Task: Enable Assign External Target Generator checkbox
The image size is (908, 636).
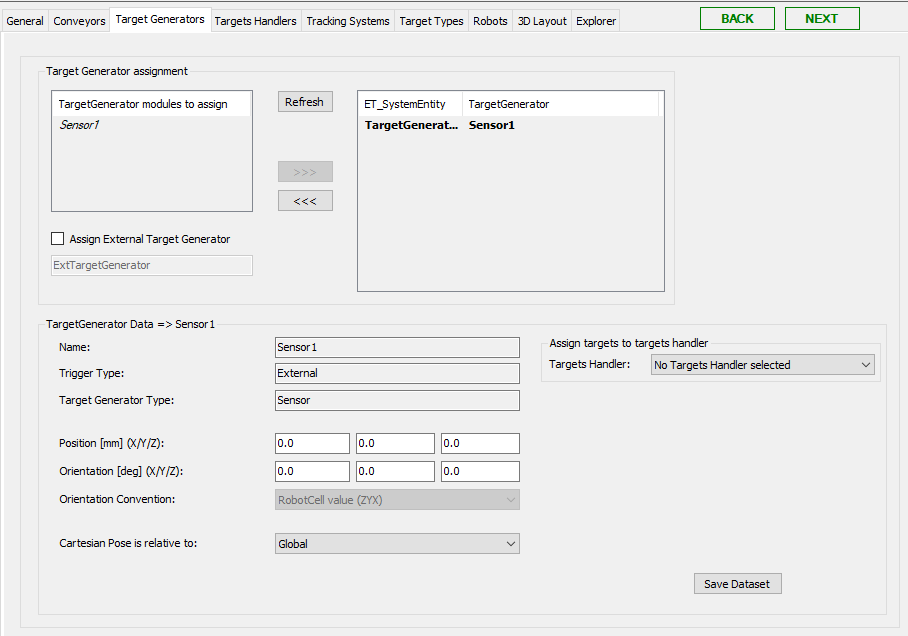Action: coord(58,239)
